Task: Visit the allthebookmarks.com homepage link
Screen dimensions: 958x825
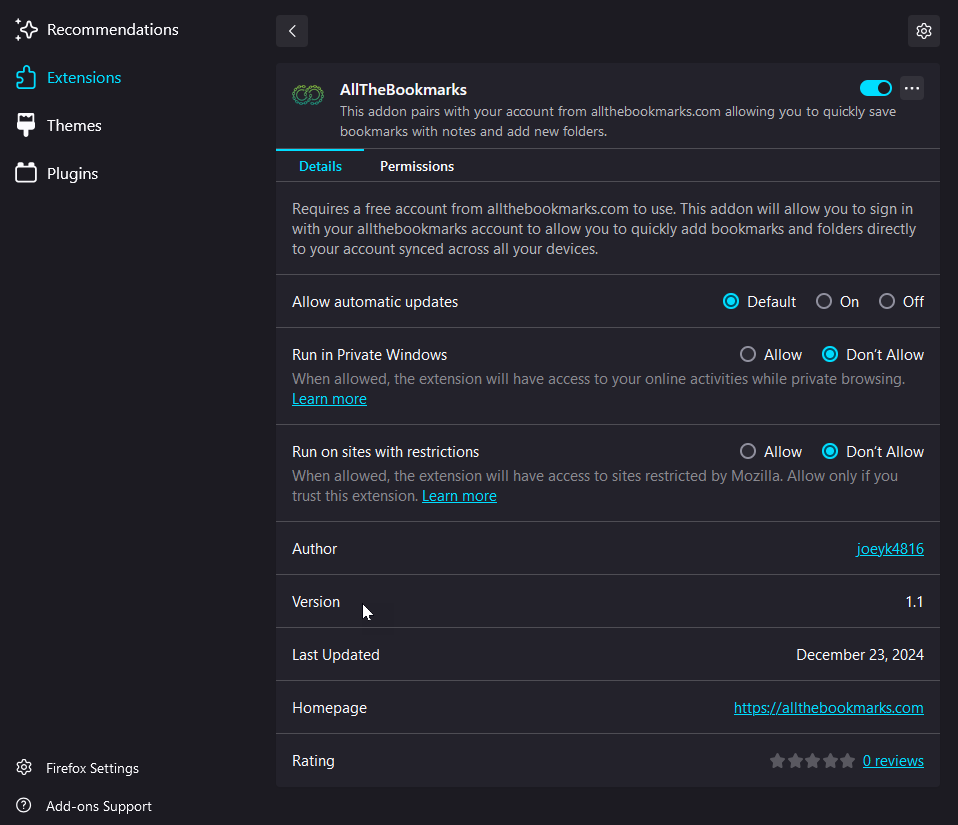Action: [828, 708]
